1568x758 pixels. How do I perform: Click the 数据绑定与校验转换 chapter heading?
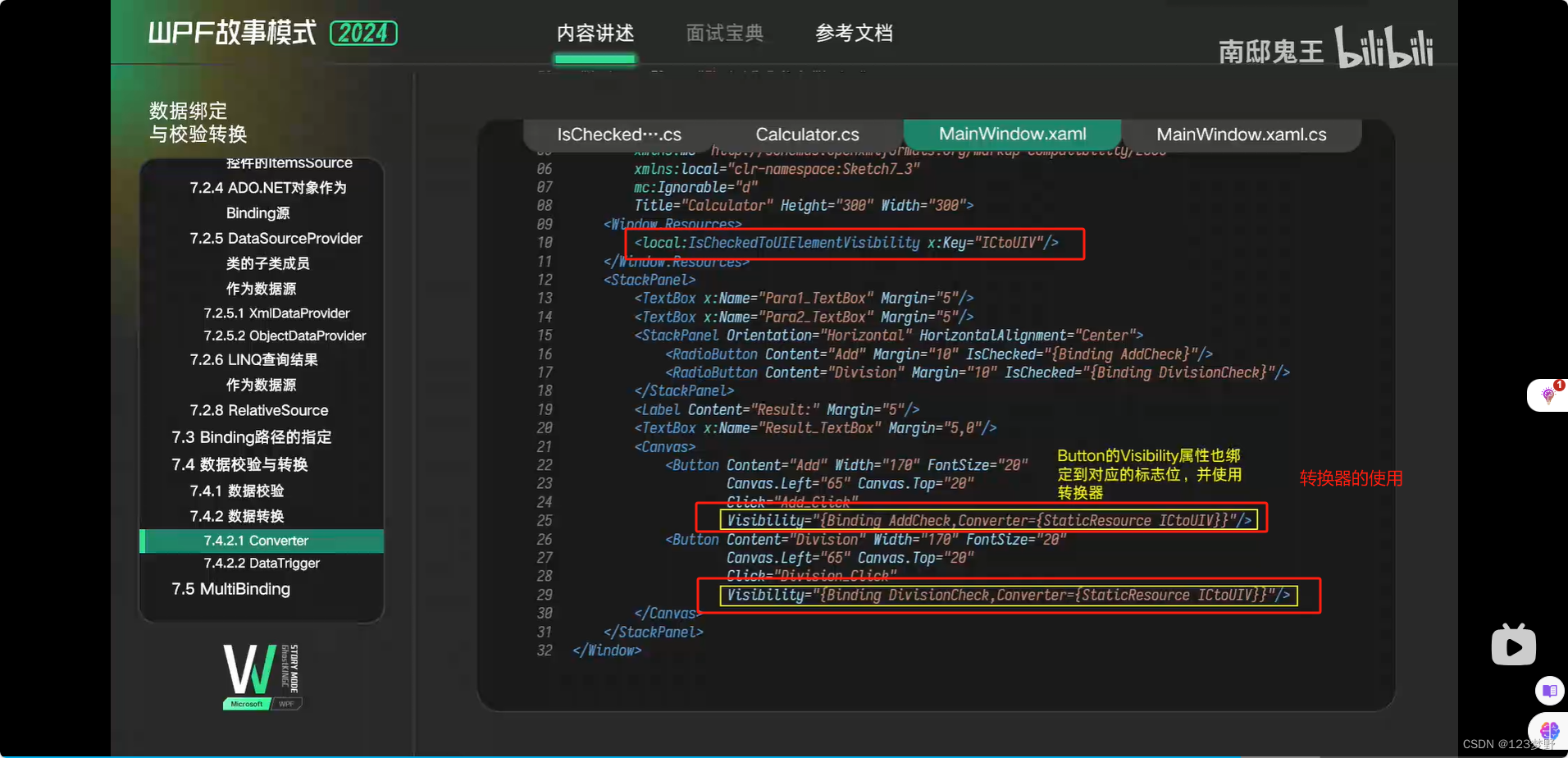tap(198, 122)
